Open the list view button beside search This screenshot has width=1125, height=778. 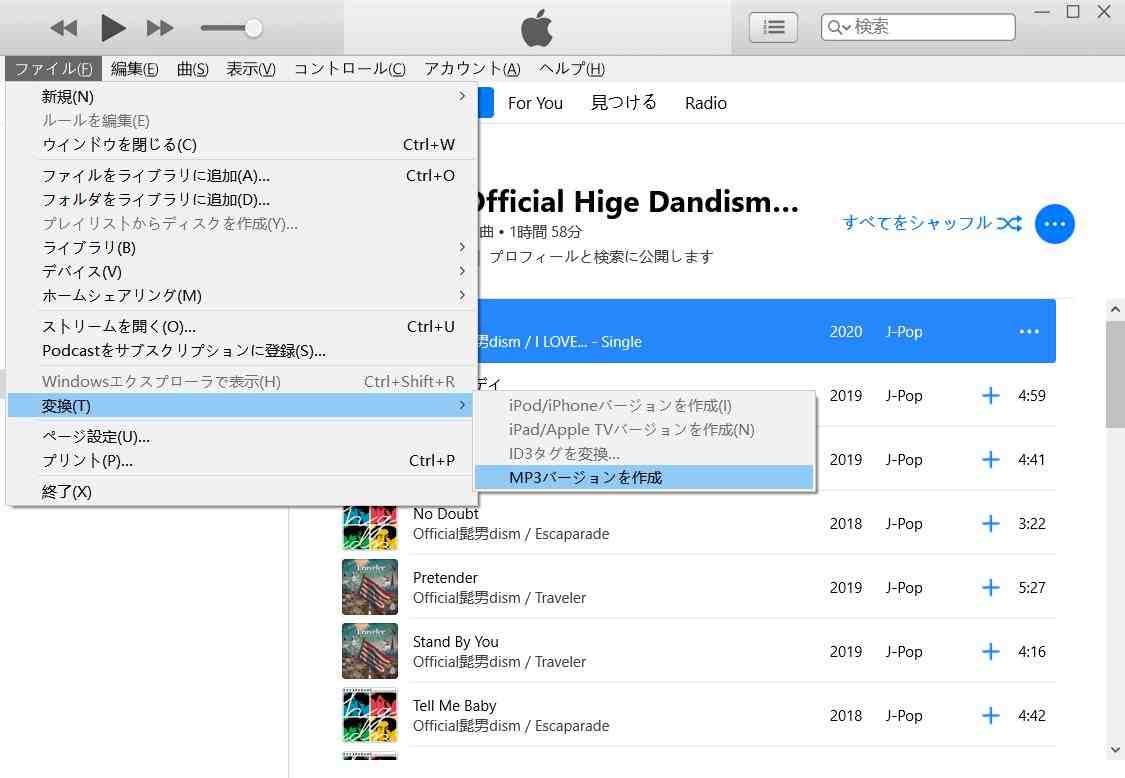coord(773,27)
